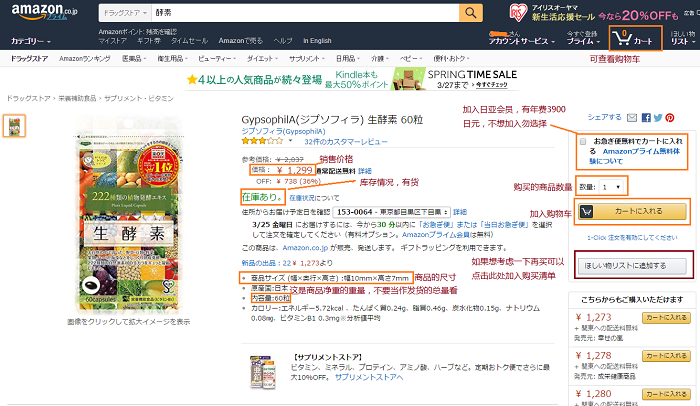Open the 日用品 submenu
This screenshot has width=700, height=406.
(348, 59)
